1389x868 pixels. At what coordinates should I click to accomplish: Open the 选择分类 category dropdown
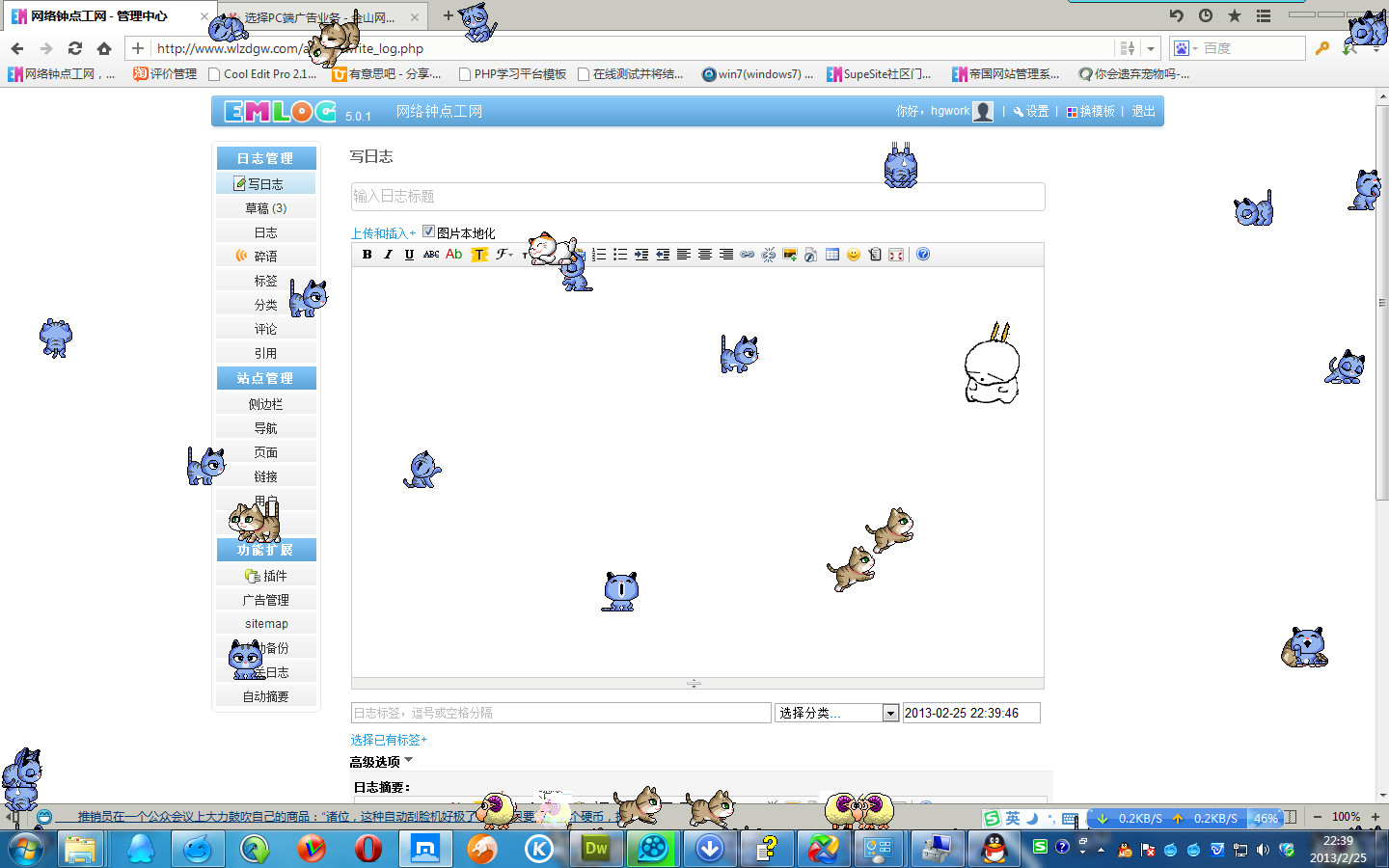(x=837, y=713)
